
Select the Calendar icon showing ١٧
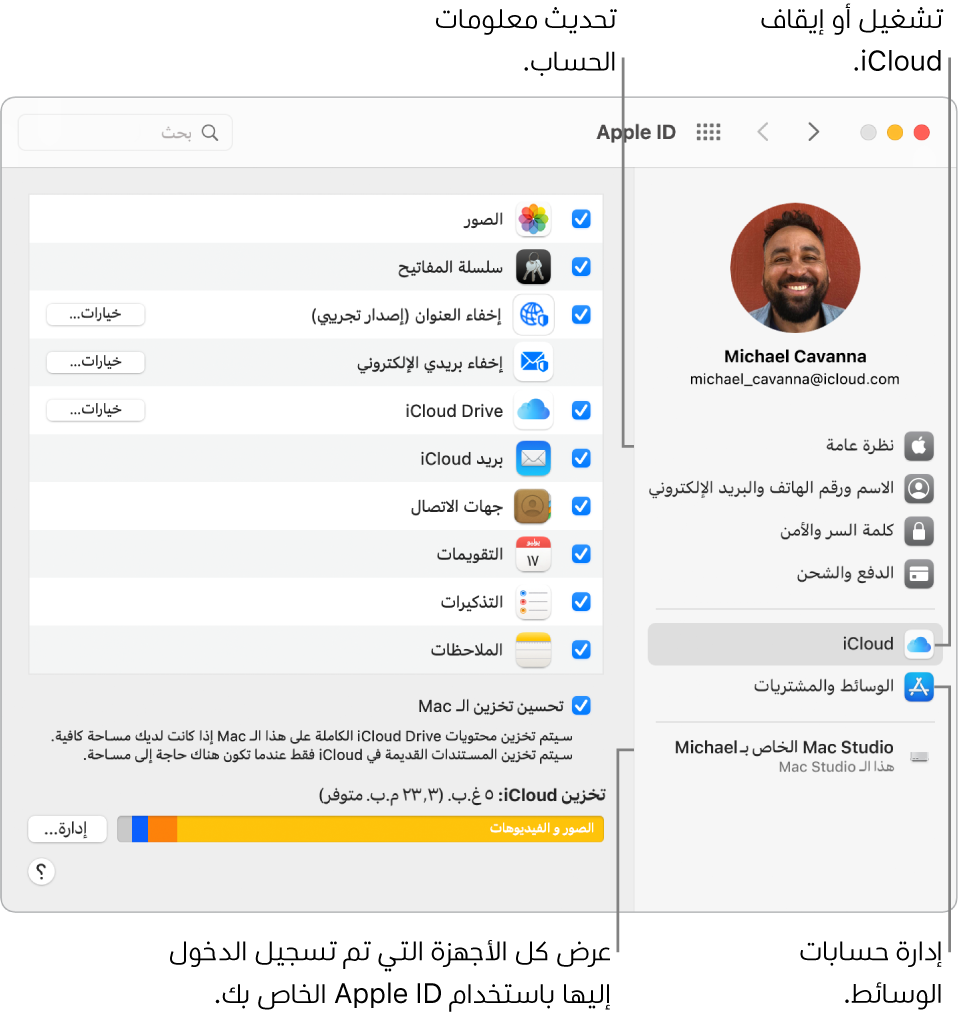pyautogui.click(x=533, y=554)
